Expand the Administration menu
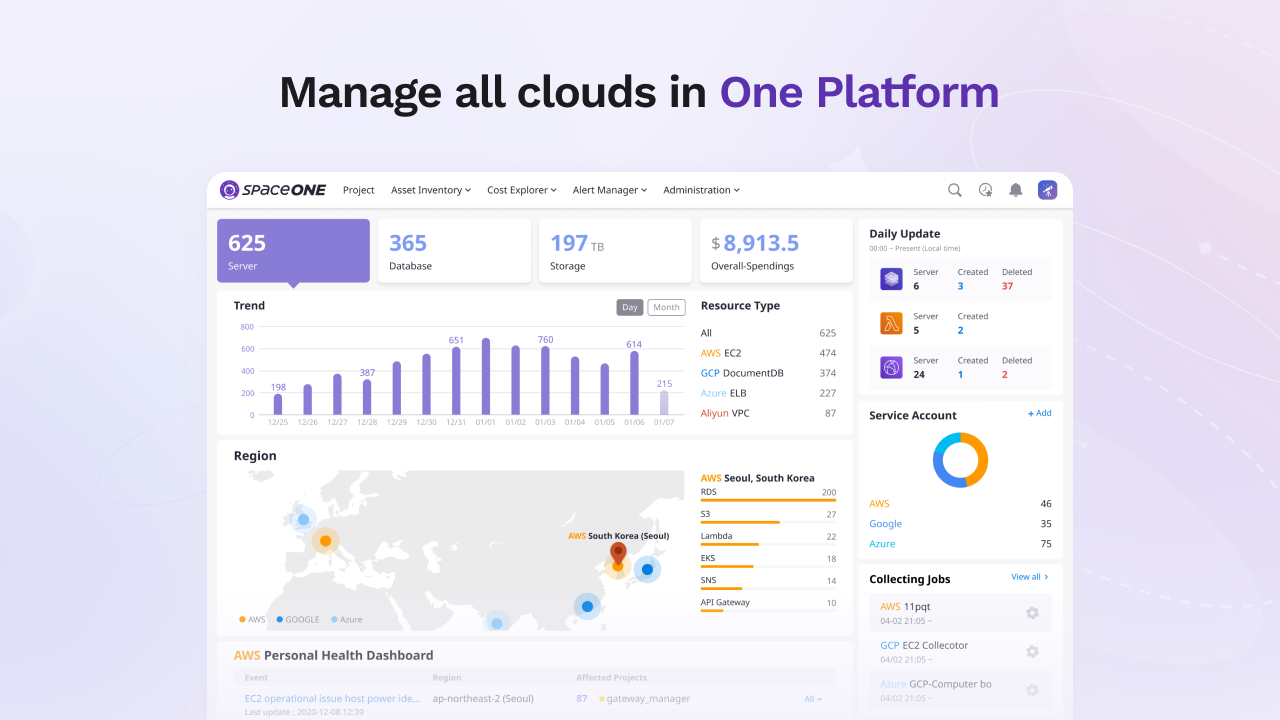This screenshot has height=720, width=1280. click(x=702, y=190)
